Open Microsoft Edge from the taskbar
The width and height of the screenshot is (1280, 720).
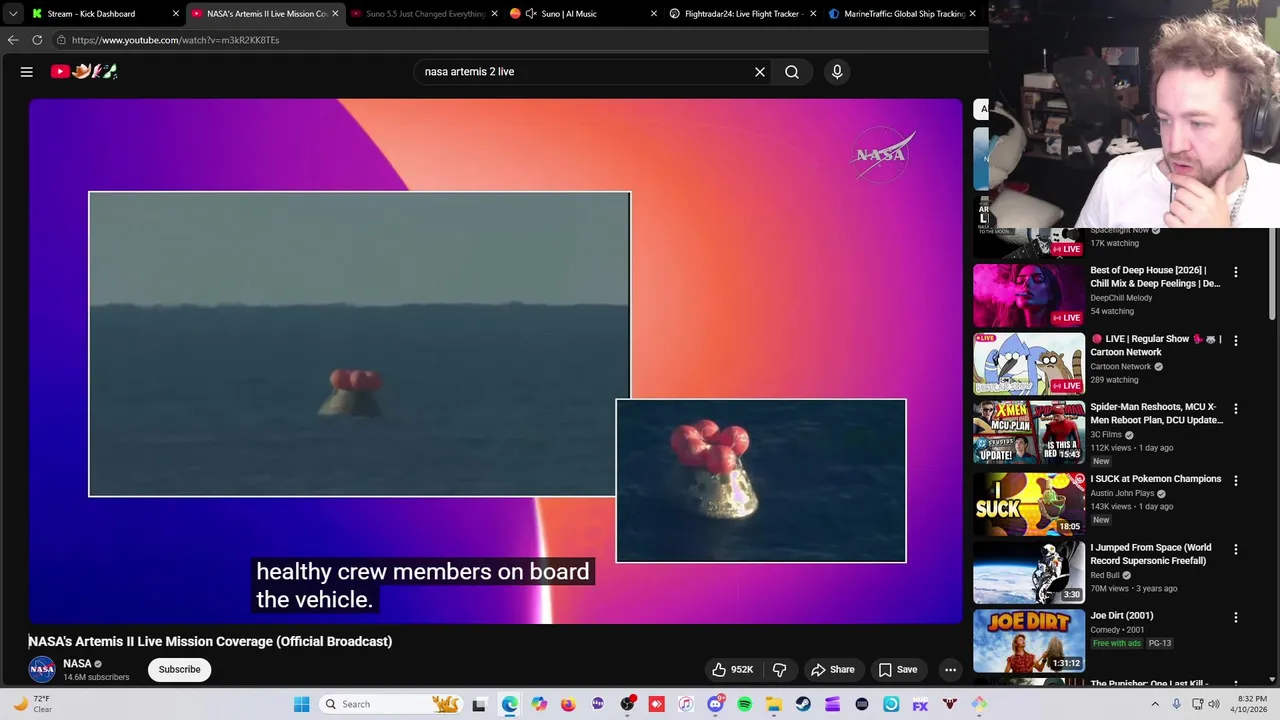tap(509, 704)
